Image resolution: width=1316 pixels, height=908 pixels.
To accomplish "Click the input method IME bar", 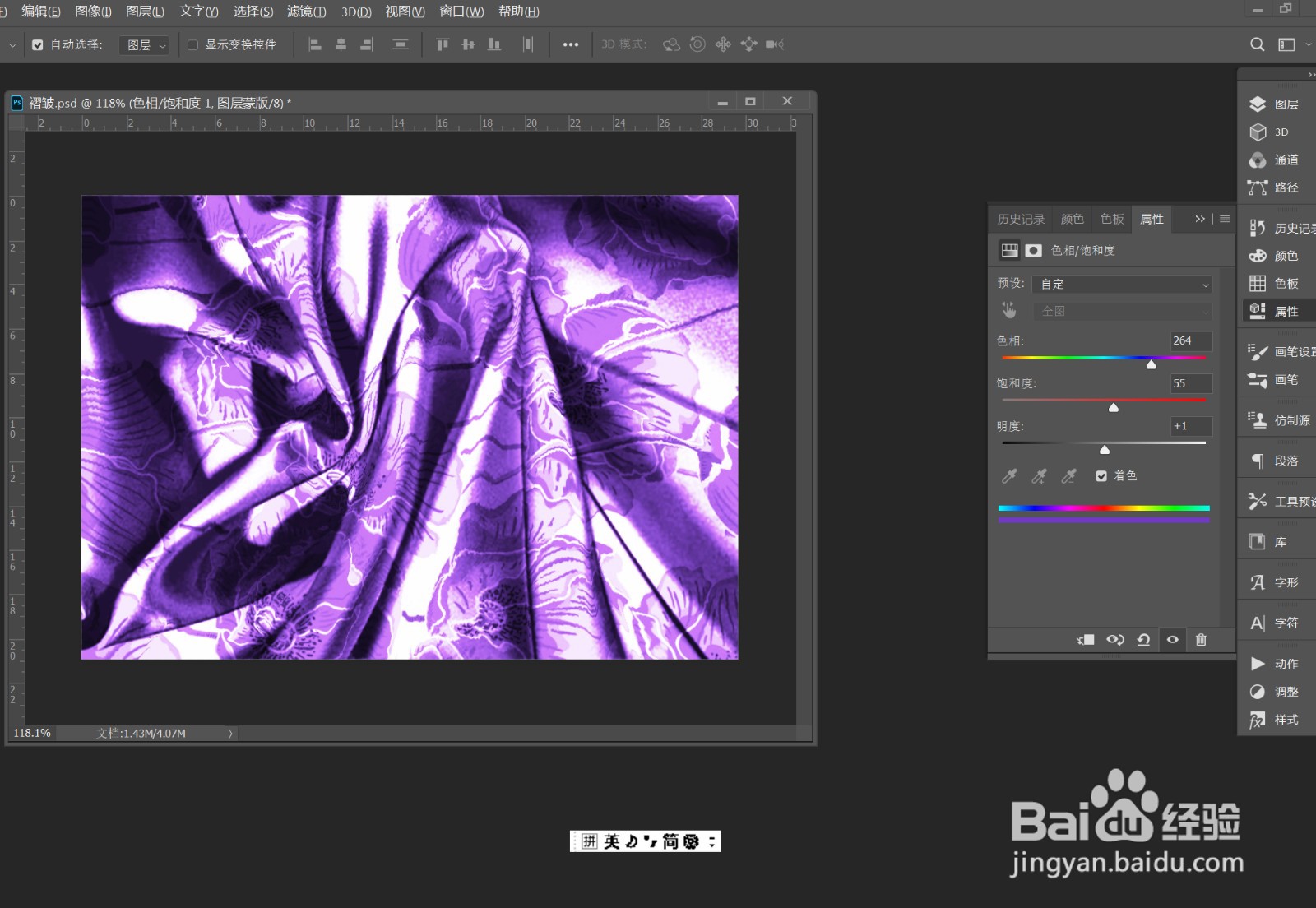I will [x=645, y=841].
